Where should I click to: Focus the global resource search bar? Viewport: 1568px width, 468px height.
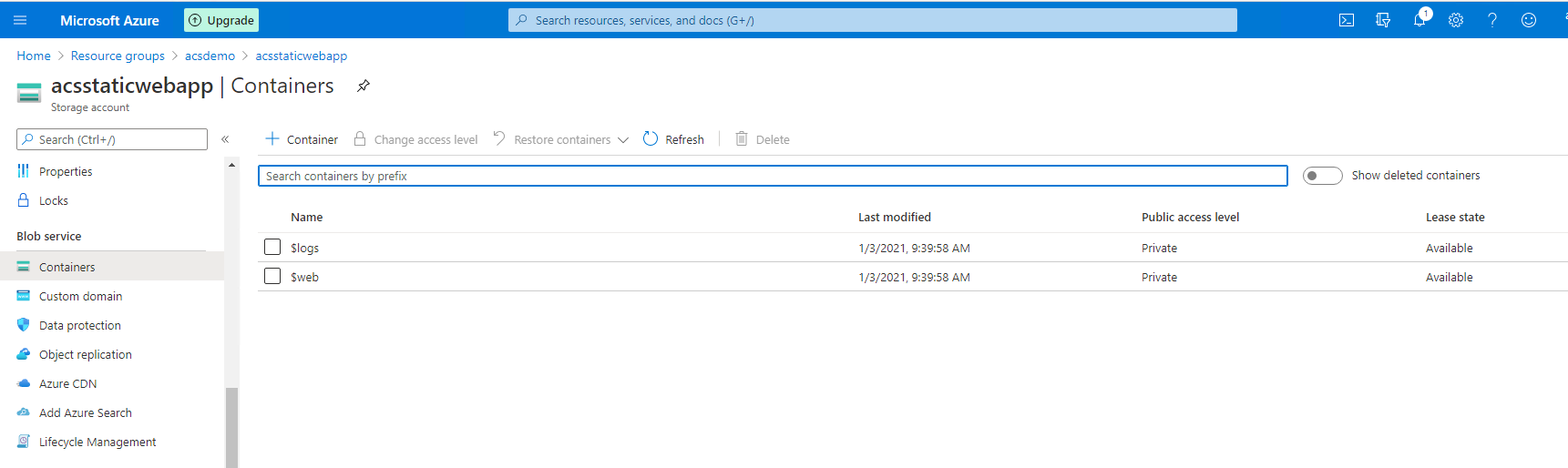872,20
